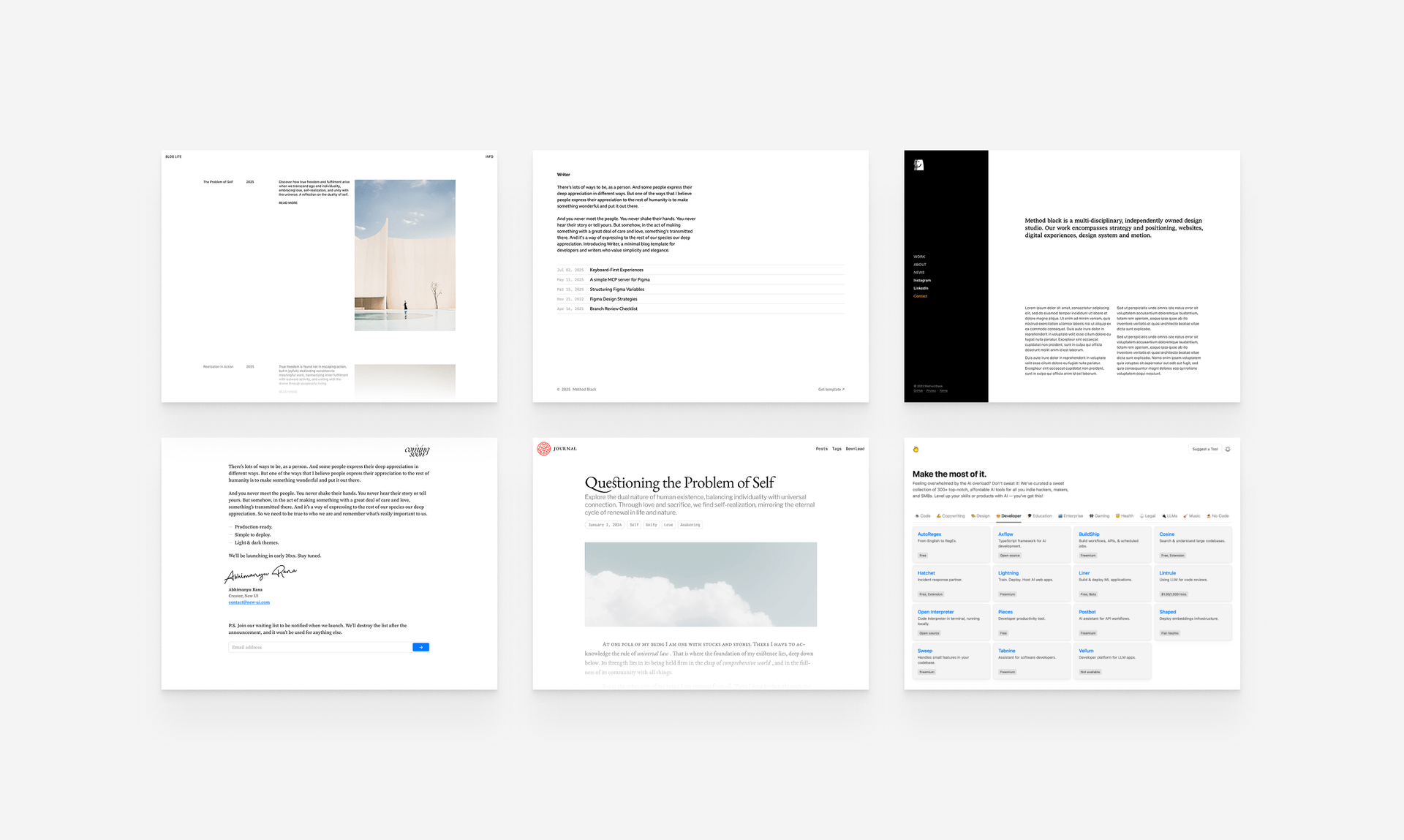Open the Gaming category tab

tap(1099, 516)
